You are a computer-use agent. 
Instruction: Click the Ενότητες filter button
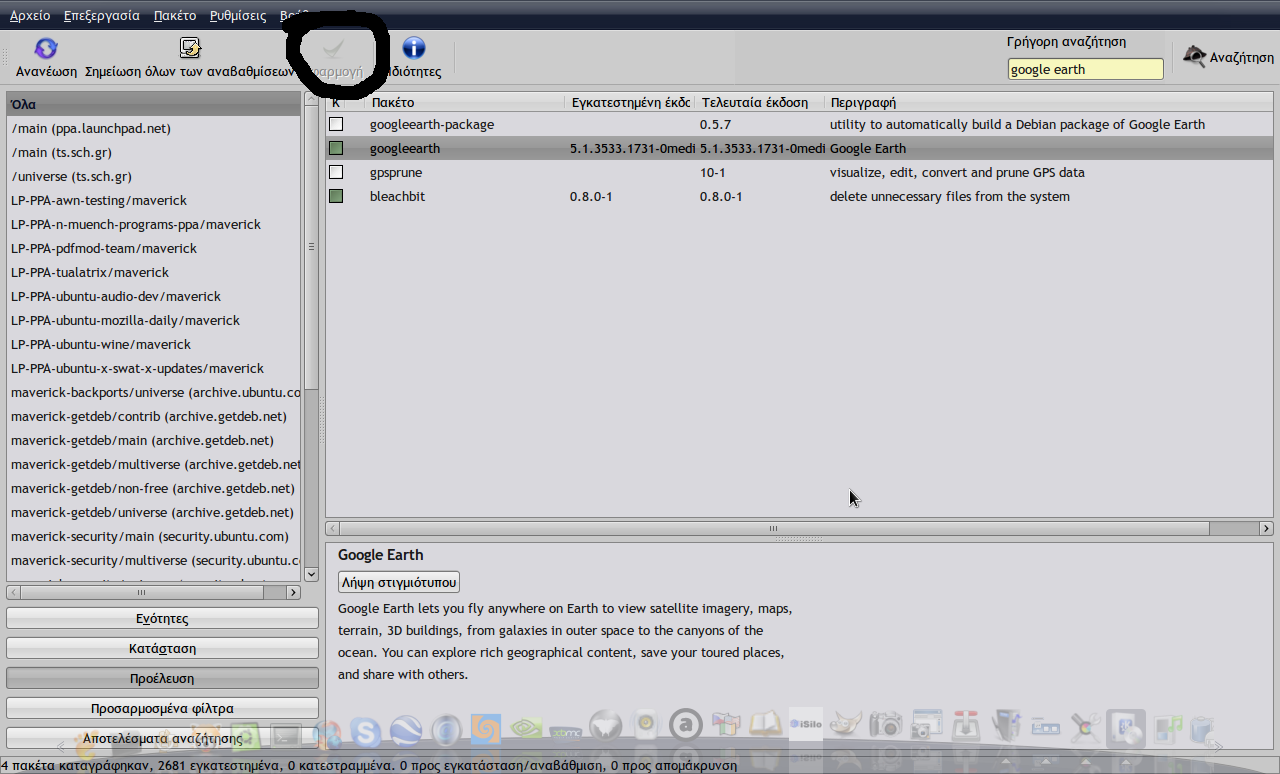[x=162, y=619]
